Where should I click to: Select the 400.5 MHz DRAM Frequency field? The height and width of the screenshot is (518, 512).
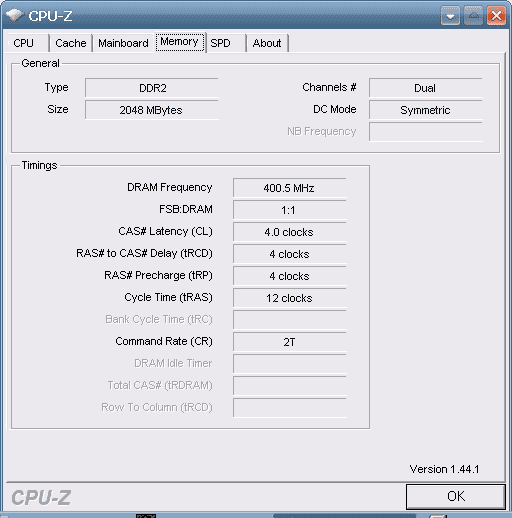[x=290, y=188]
